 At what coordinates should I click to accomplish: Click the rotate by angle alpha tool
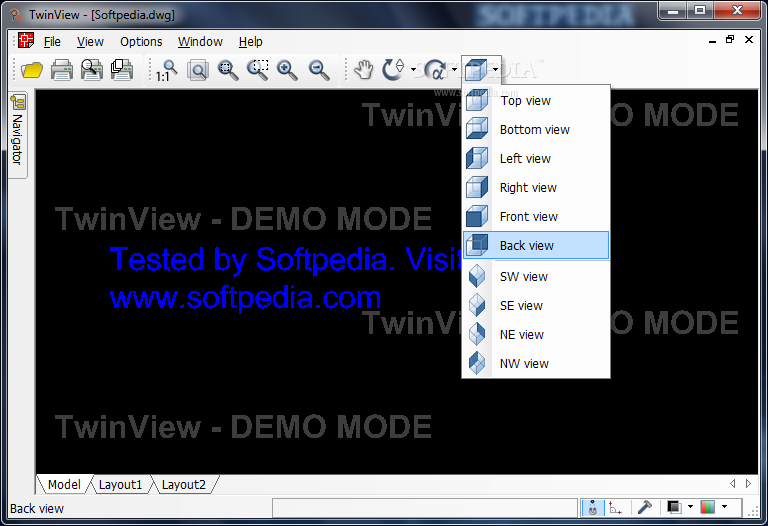click(x=435, y=70)
